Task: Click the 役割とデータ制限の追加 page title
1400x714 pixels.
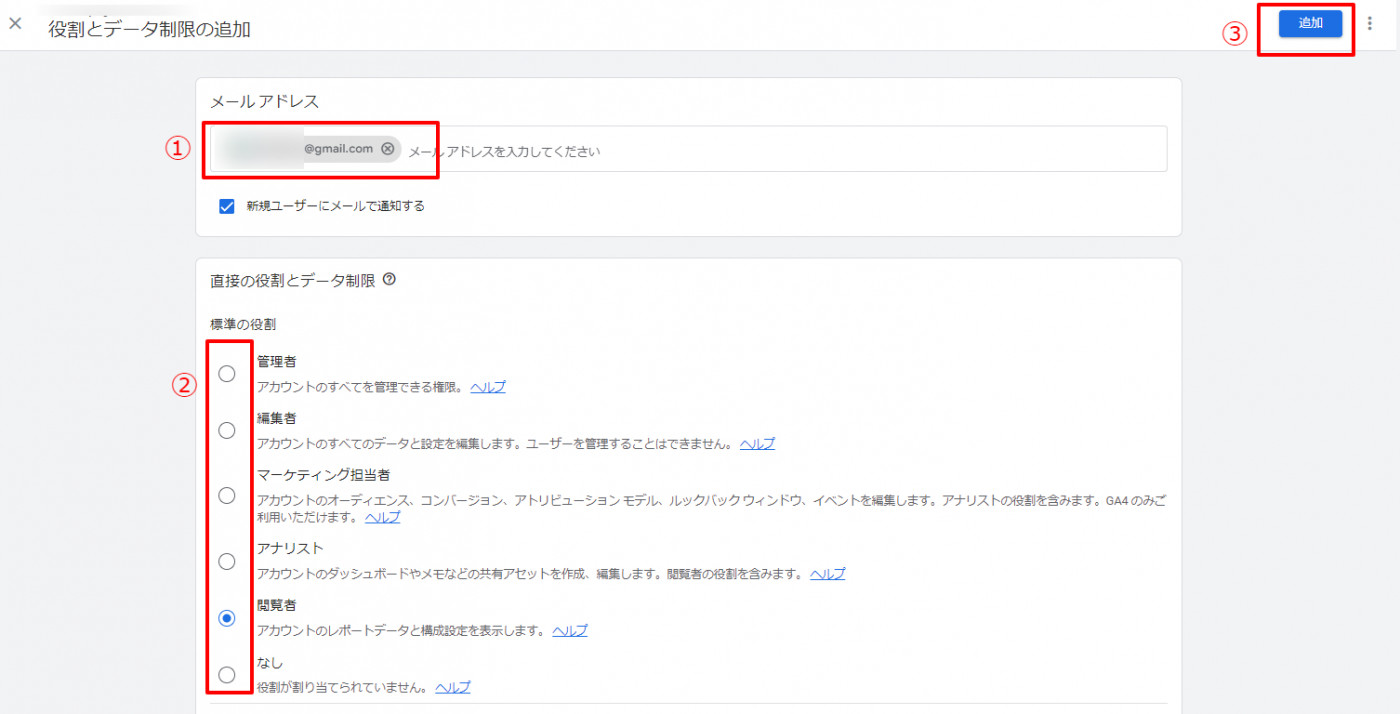Action: 150,30
